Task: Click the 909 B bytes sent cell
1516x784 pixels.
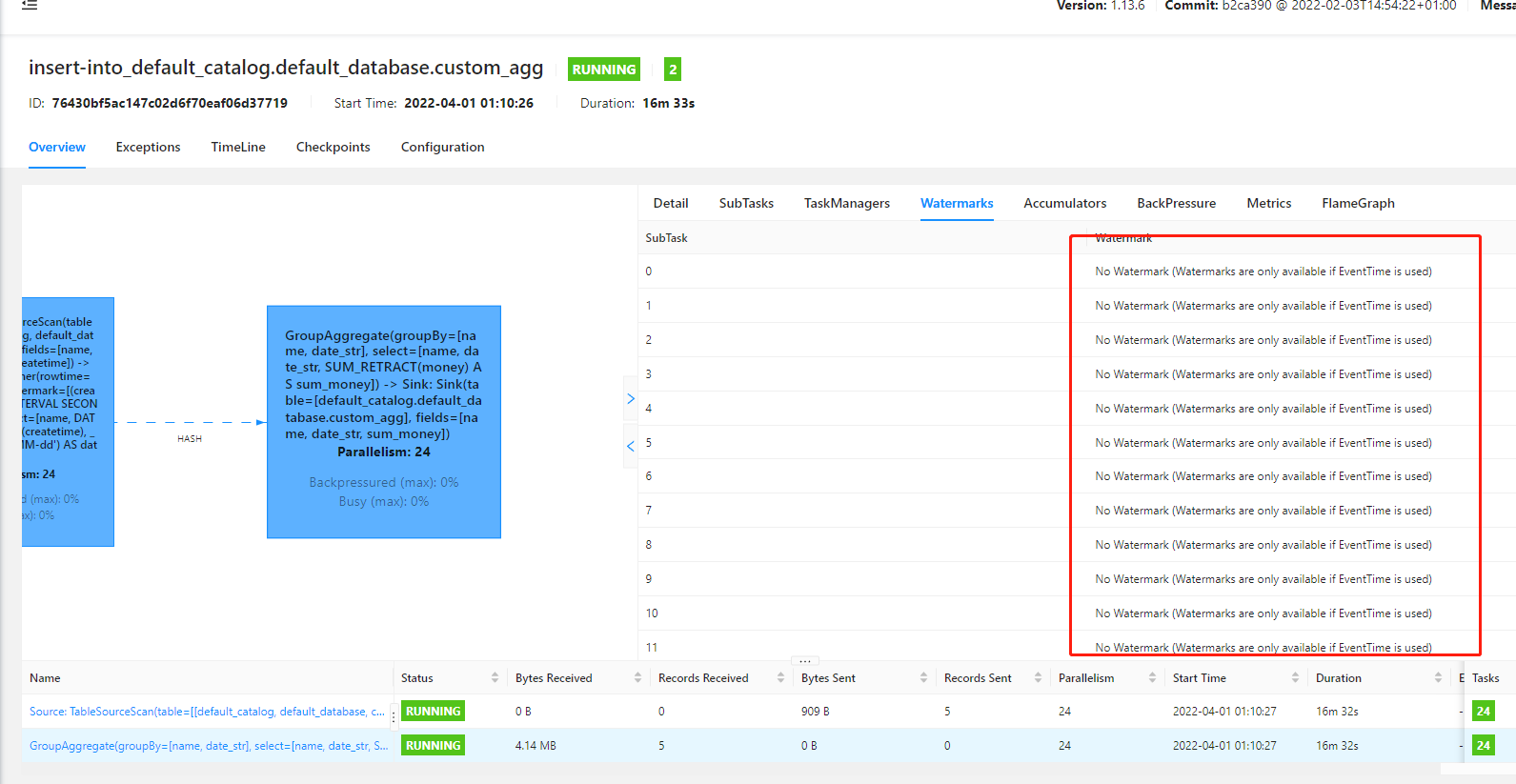Action: 816,712
